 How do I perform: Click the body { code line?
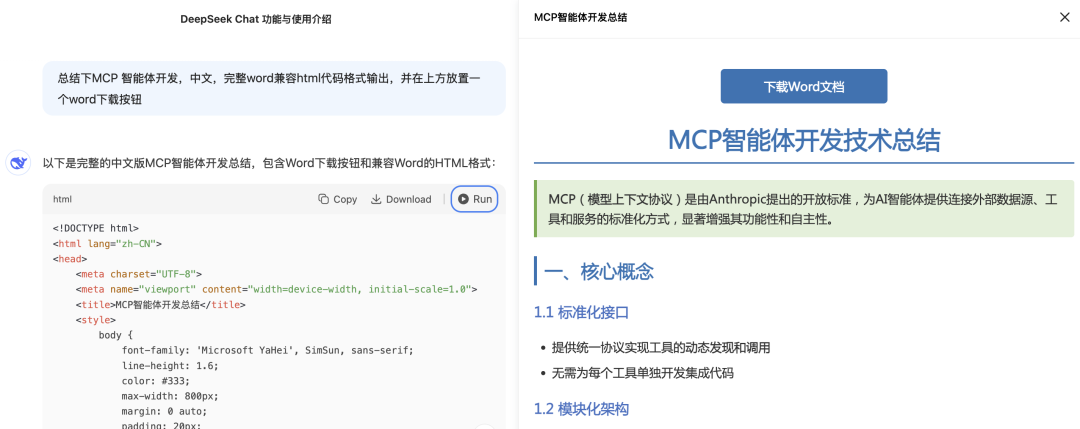(x=116, y=335)
